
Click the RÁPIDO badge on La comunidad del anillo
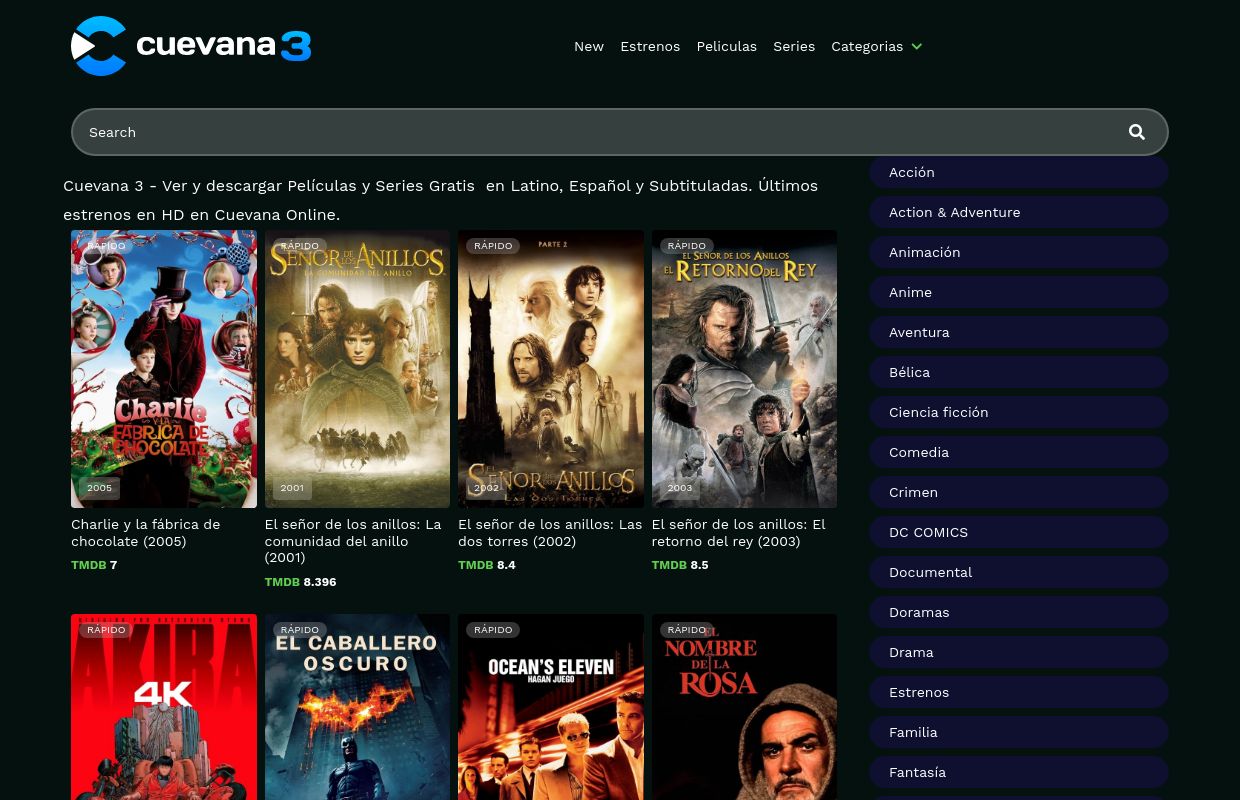click(x=300, y=246)
